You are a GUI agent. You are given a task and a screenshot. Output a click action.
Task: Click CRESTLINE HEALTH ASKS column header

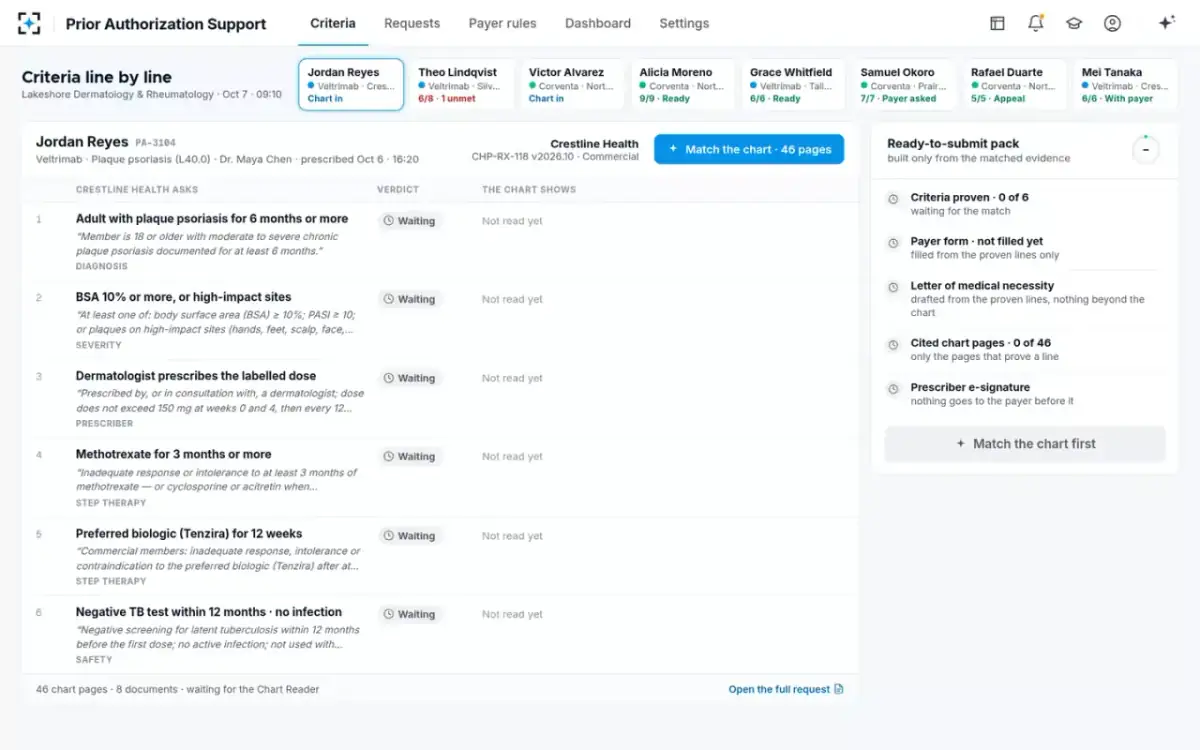(137, 189)
